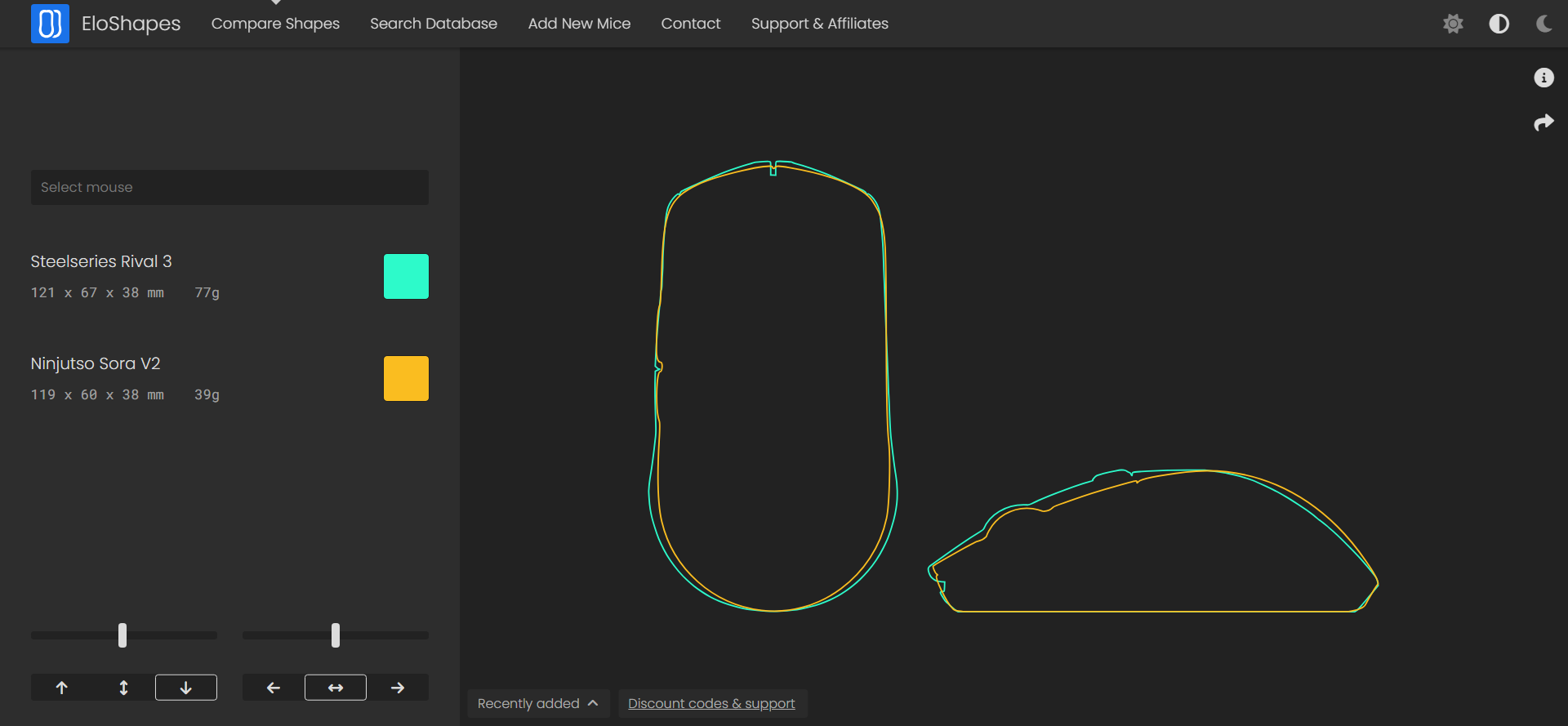This screenshot has height=726, width=1568.
Task: Open the info circle icon
Action: [x=1543, y=78]
